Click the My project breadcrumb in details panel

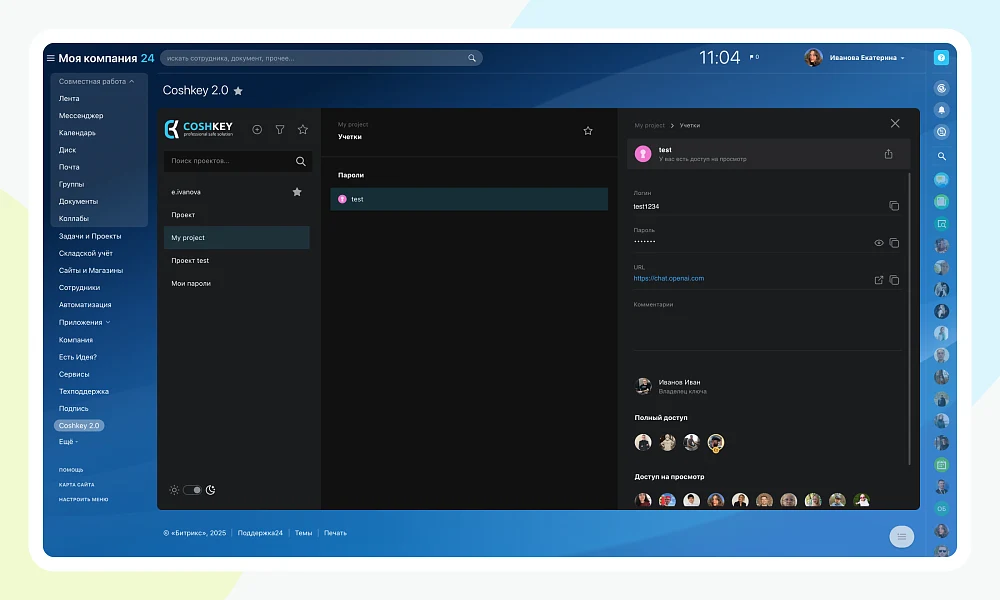pos(649,126)
